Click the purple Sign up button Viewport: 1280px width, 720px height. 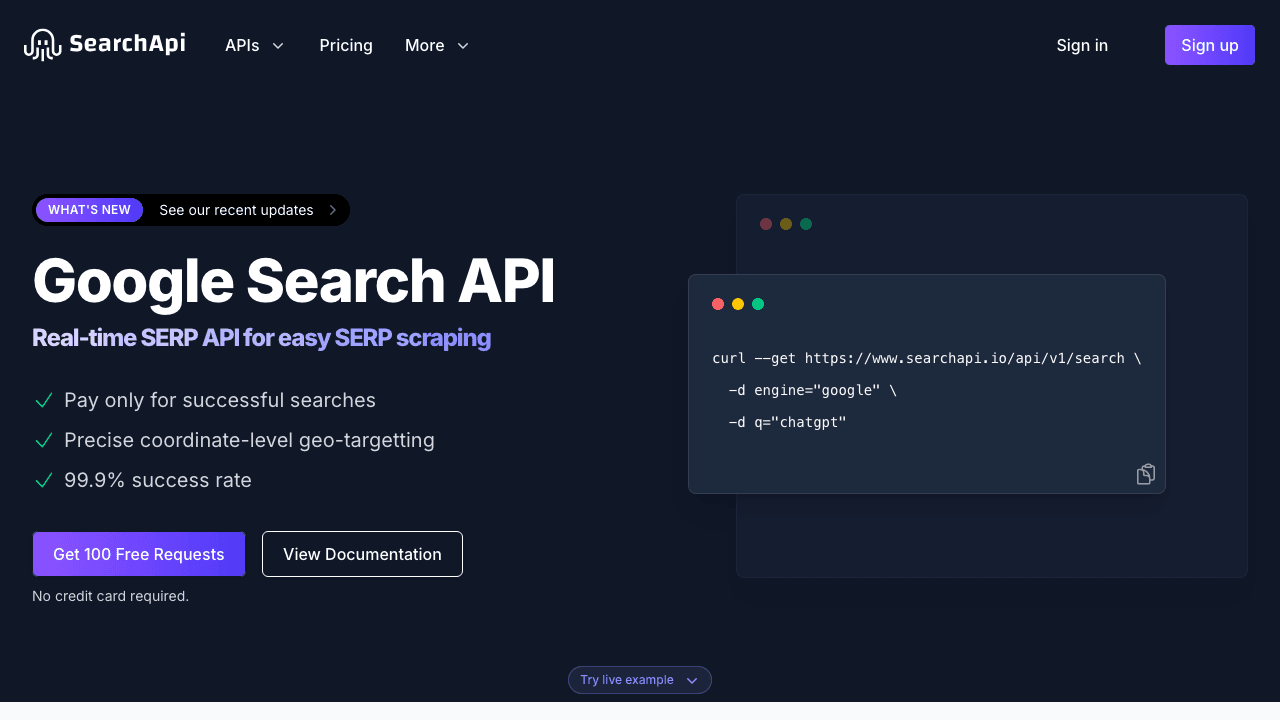pos(1209,45)
